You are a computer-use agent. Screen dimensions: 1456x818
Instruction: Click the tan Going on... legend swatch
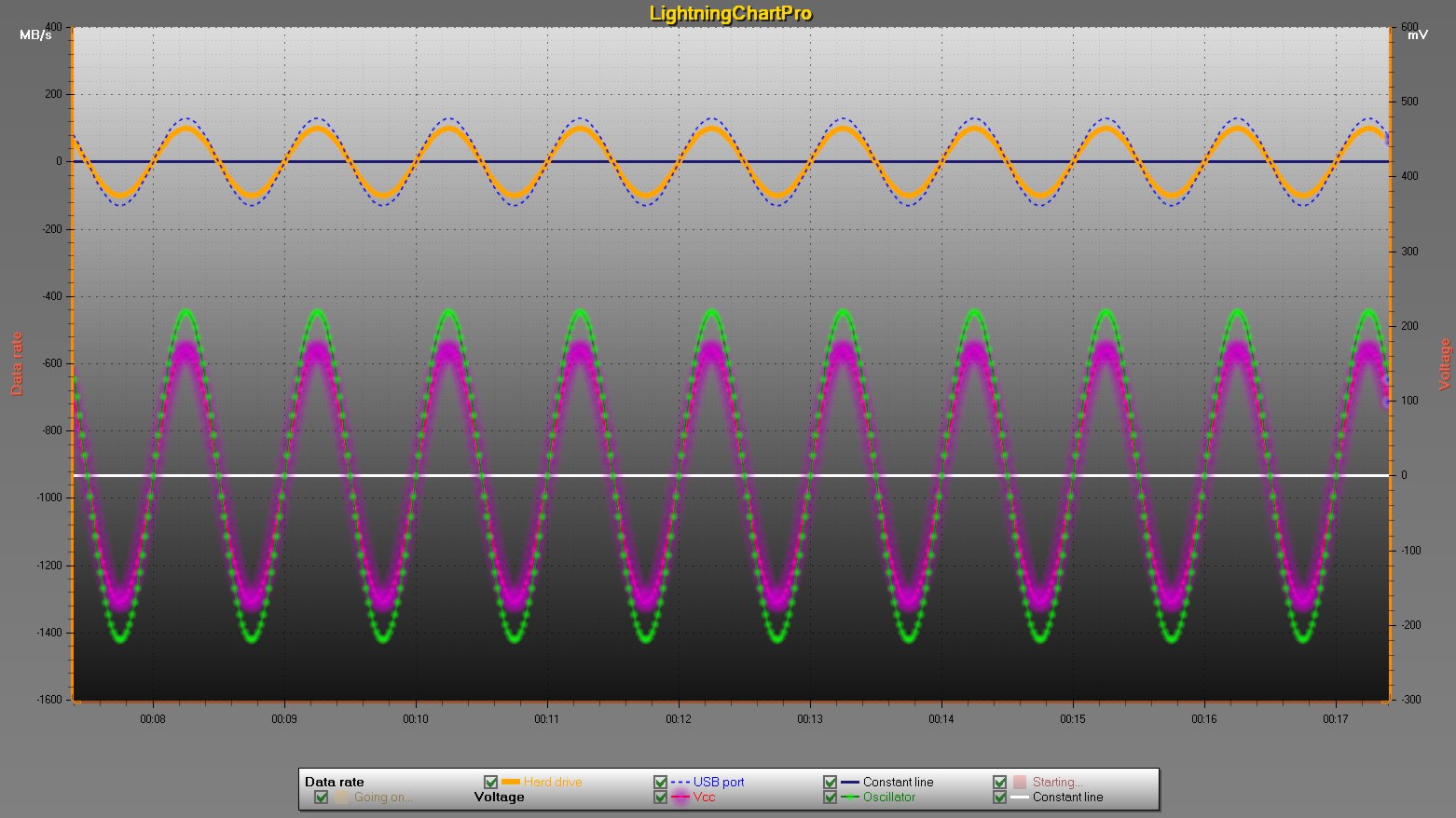click(x=341, y=797)
